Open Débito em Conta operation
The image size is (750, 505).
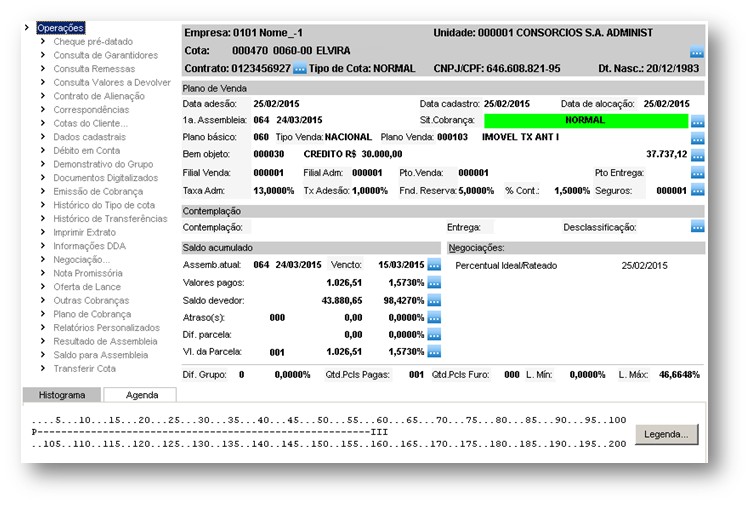click(x=87, y=151)
